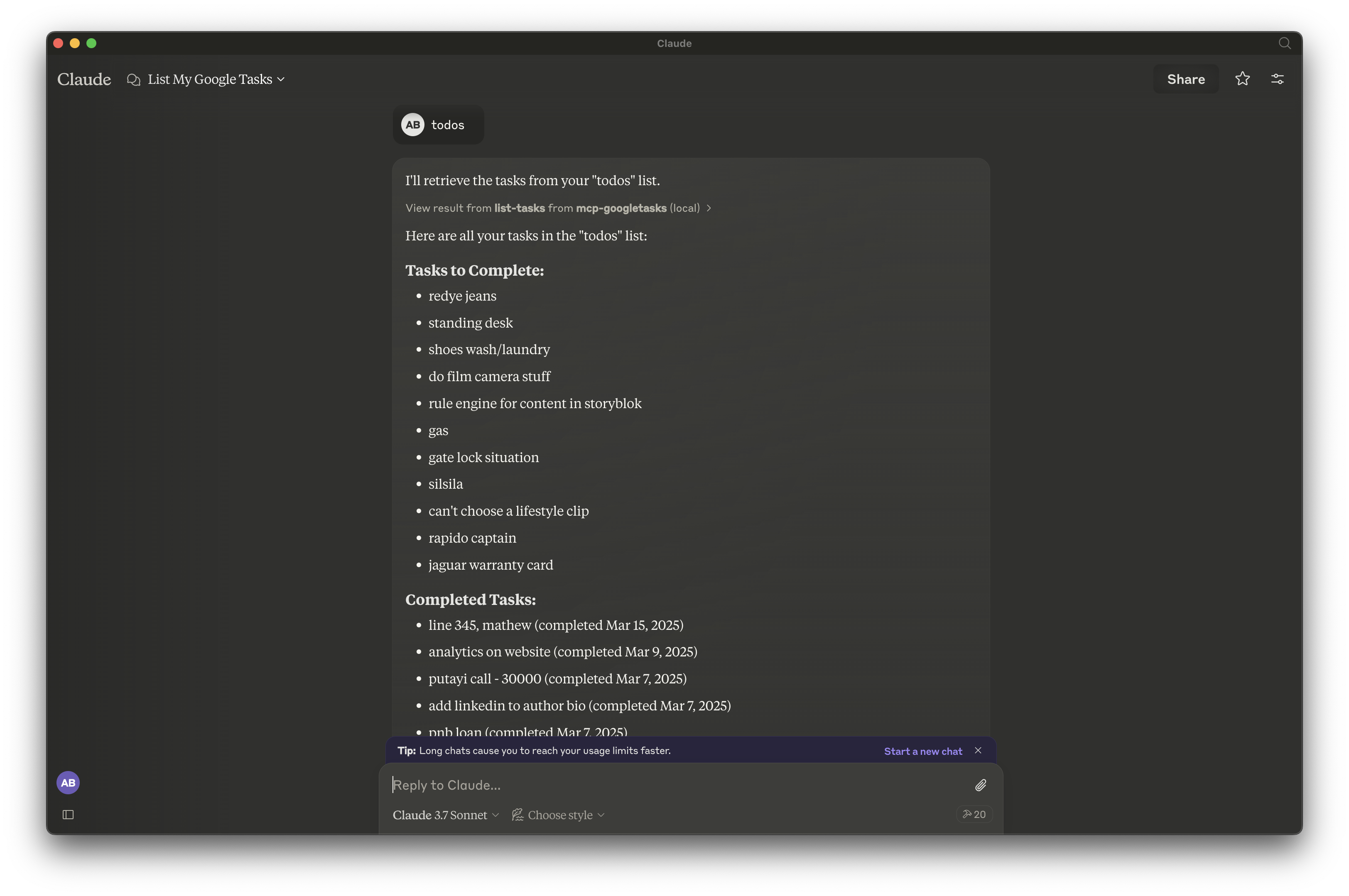Click the todos user message bubble
1349x896 pixels.
[x=447, y=125]
